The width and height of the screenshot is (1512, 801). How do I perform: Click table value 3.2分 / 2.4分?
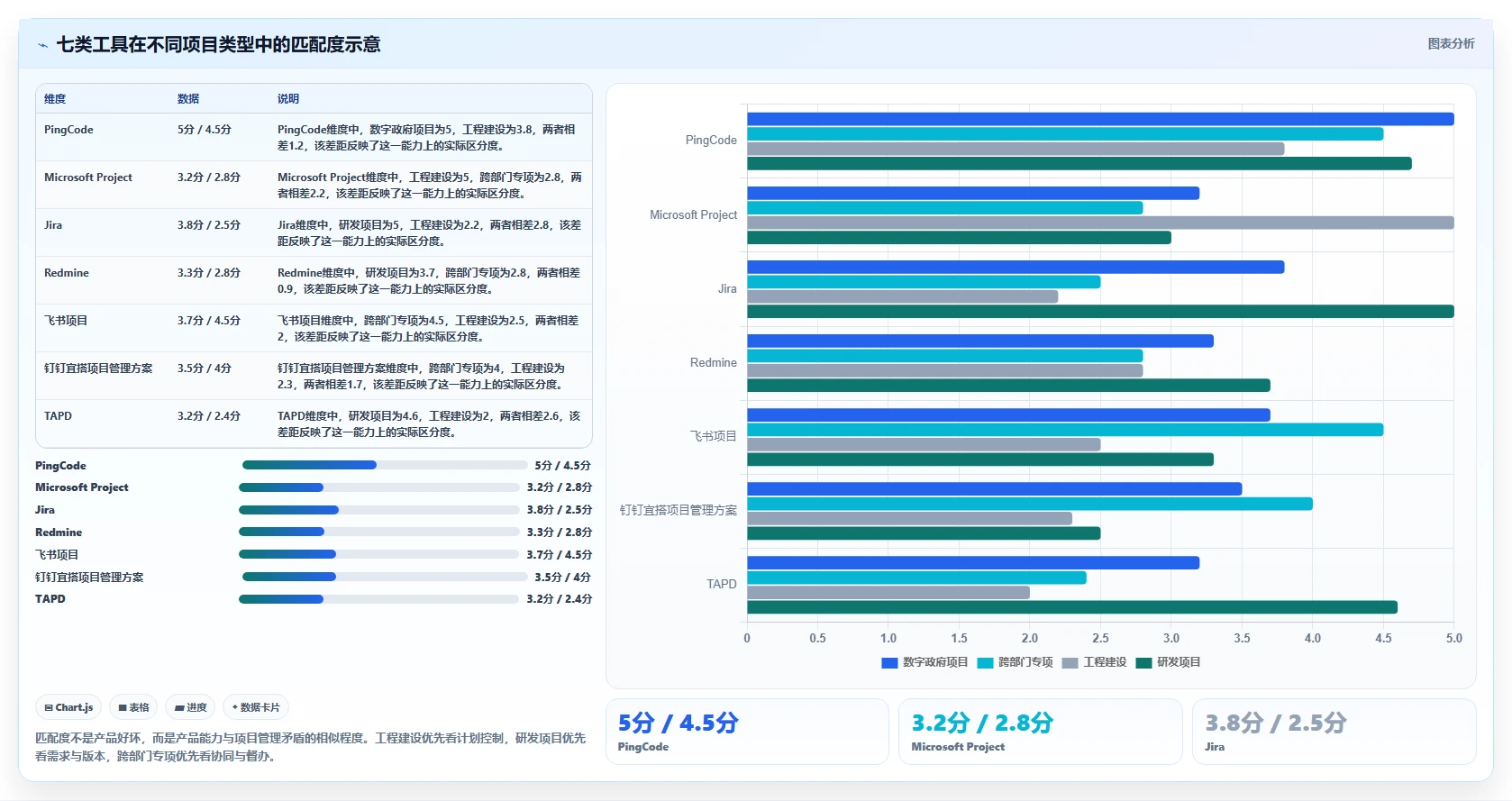209,416
